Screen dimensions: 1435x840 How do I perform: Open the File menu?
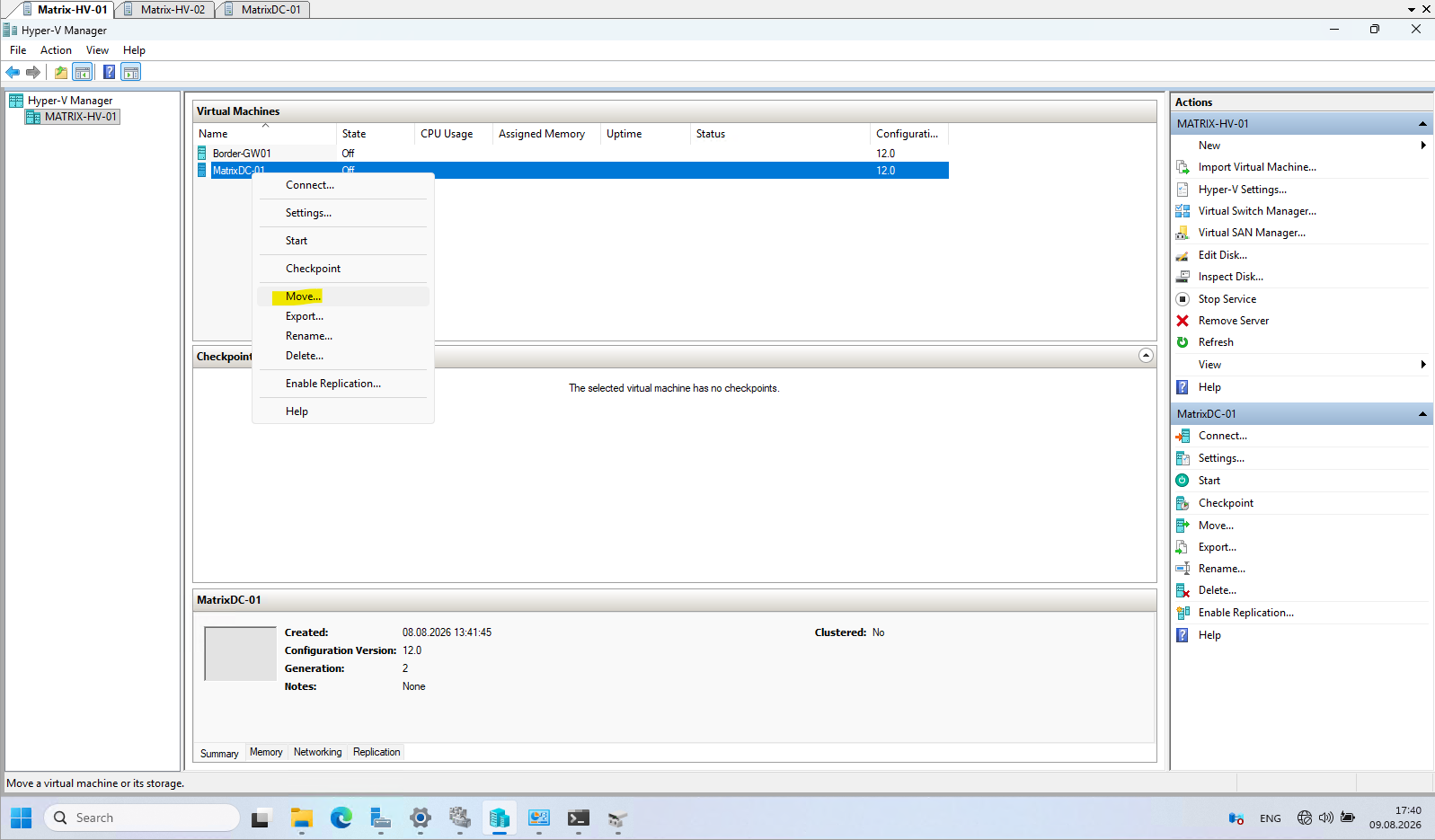(18, 50)
